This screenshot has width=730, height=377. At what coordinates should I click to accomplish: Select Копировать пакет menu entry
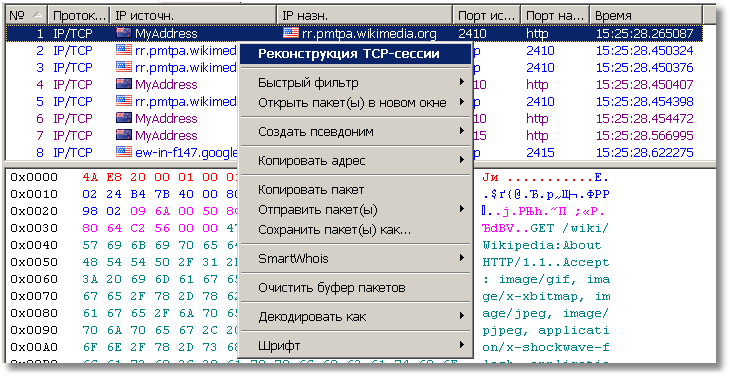355,190
